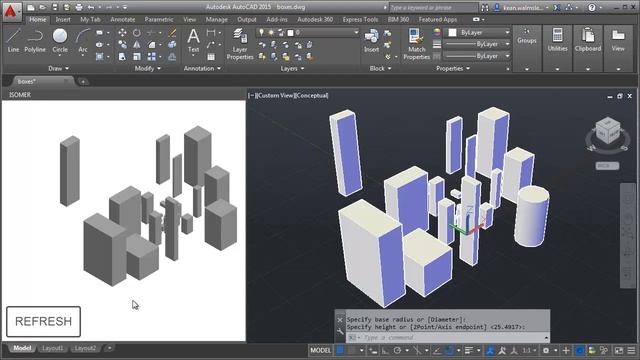Viewport: 640px width, 360px height.
Task: Switch to the Boxes drawing file tab
Action: [x=27, y=82]
